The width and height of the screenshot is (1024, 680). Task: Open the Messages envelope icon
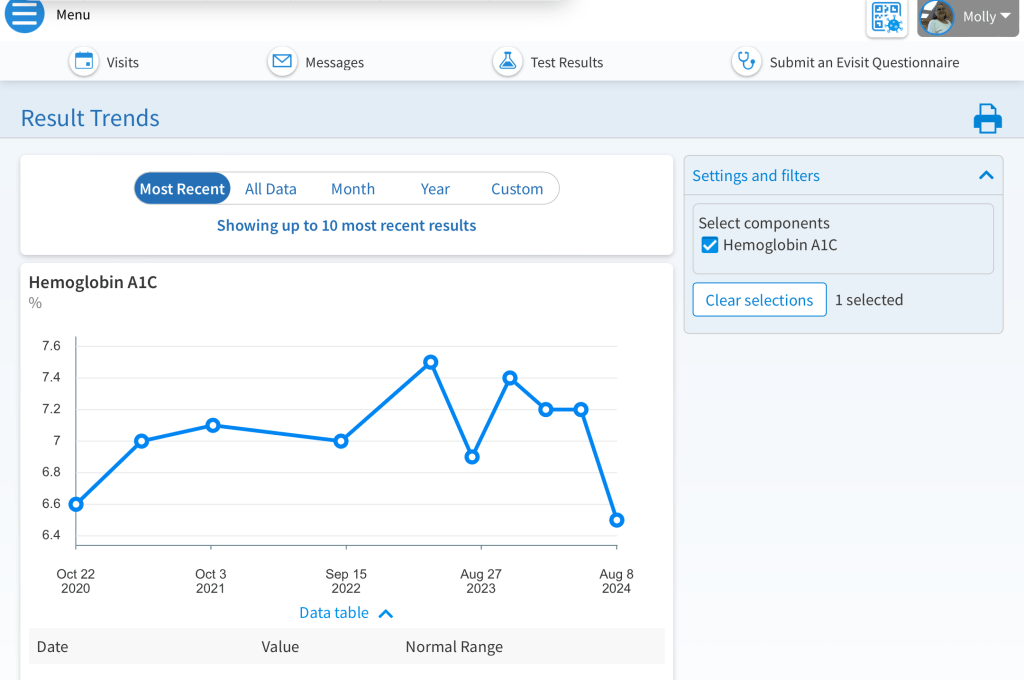[283, 62]
